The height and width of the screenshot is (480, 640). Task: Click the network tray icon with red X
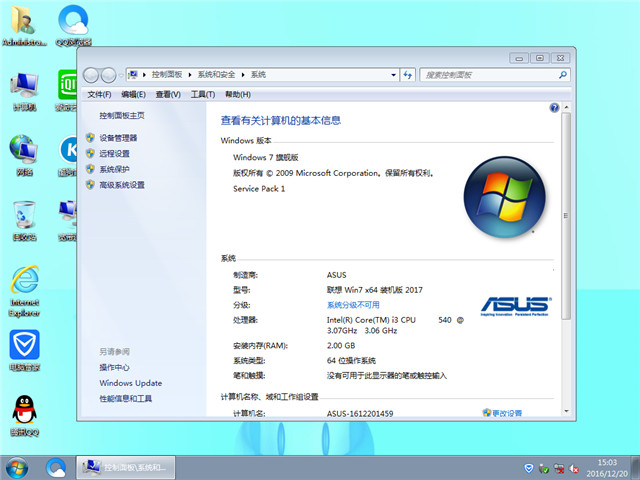[x=559, y=468]
